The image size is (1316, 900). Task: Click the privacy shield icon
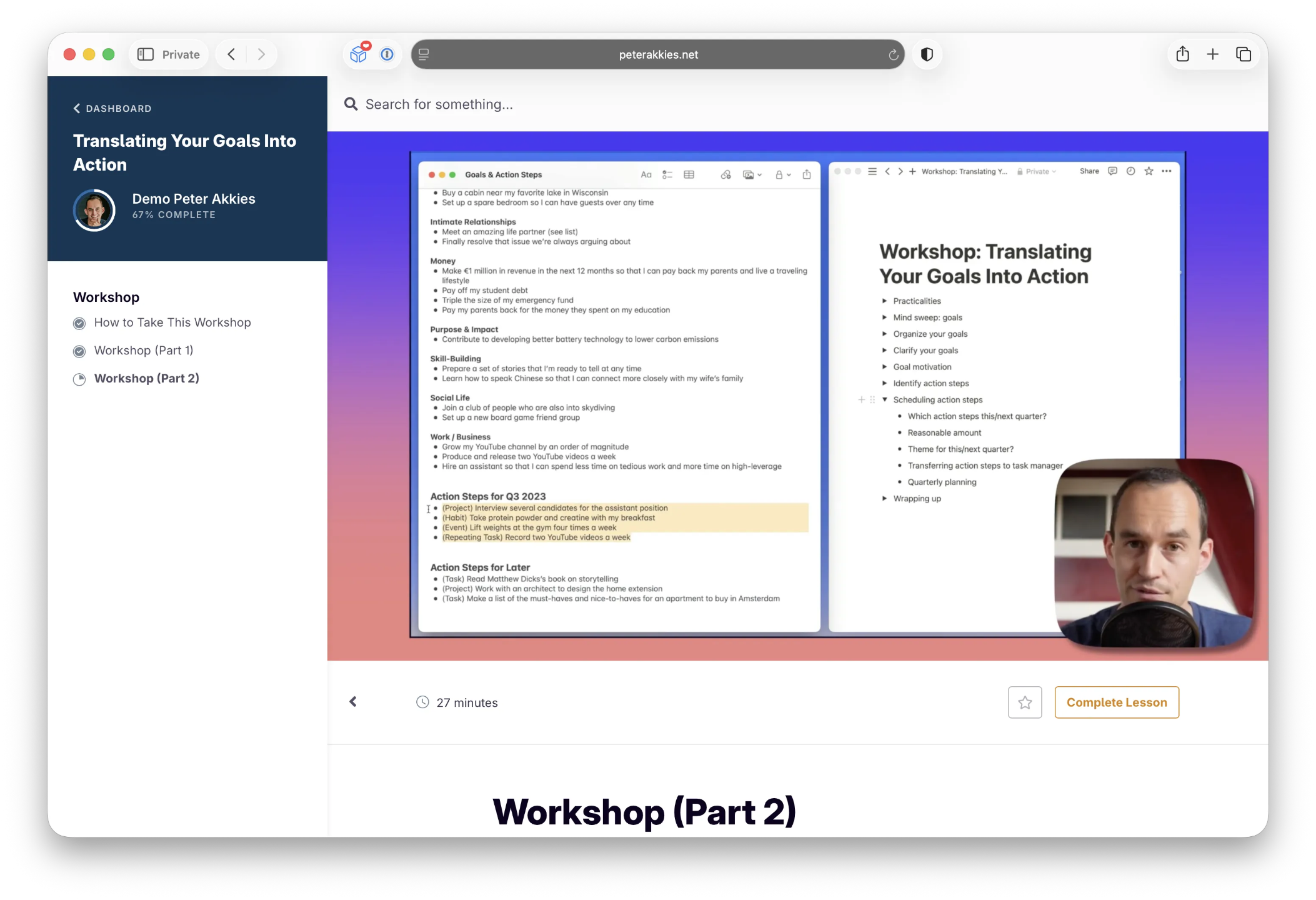pyautogui.click(x=927, y=54)
